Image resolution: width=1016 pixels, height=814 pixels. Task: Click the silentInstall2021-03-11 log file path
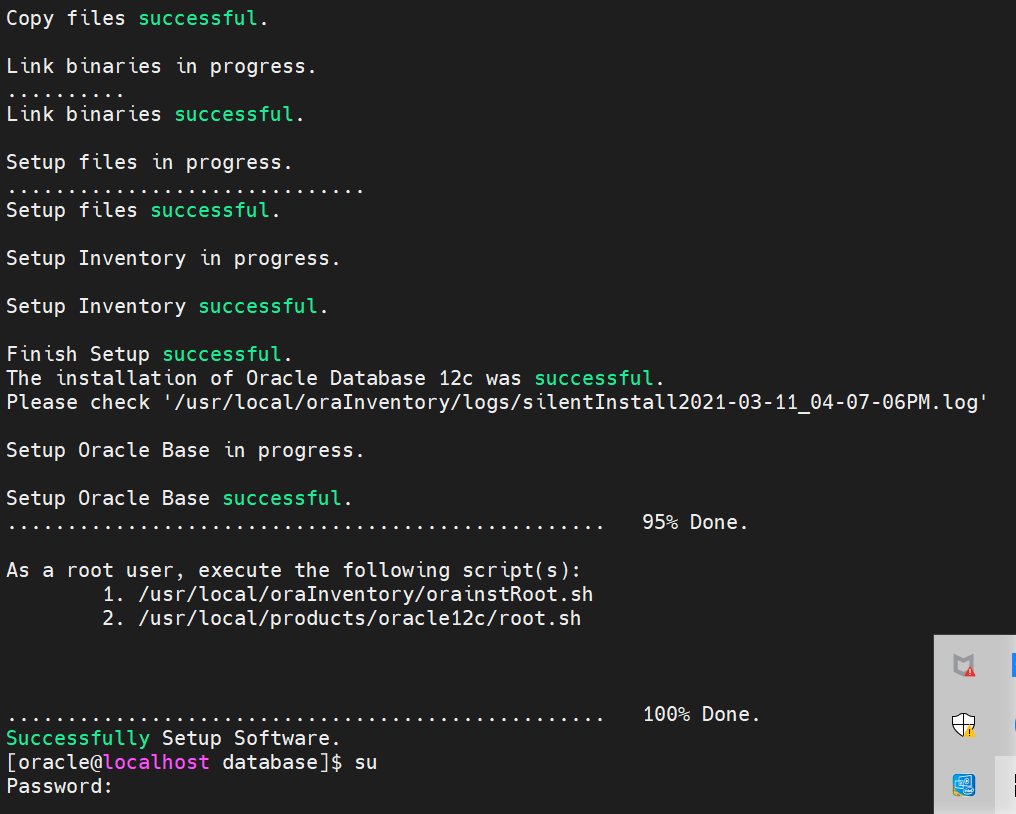[x=575, y=402]
